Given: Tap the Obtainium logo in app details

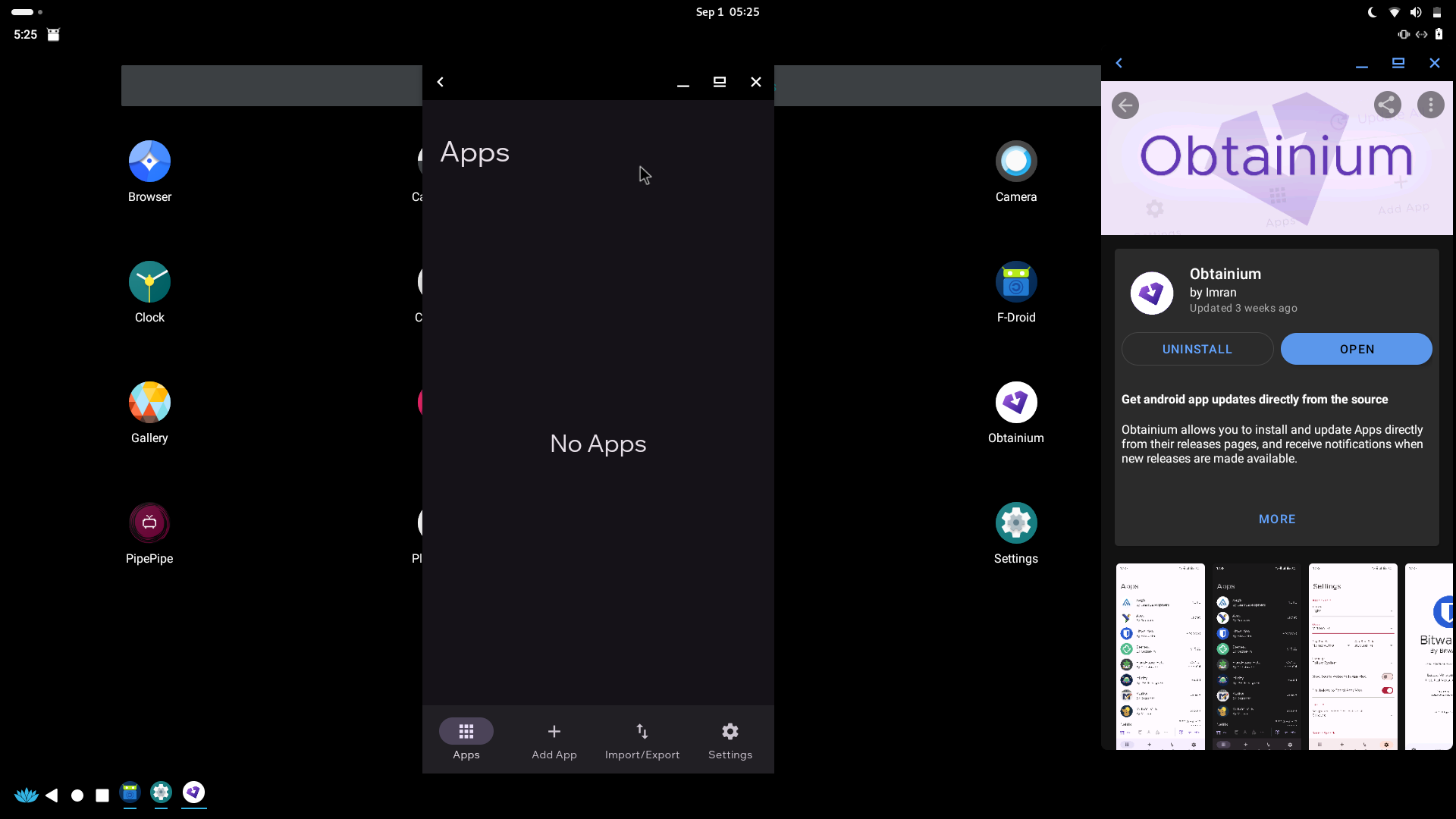Looking at the screenshot, I should 1152,293.
